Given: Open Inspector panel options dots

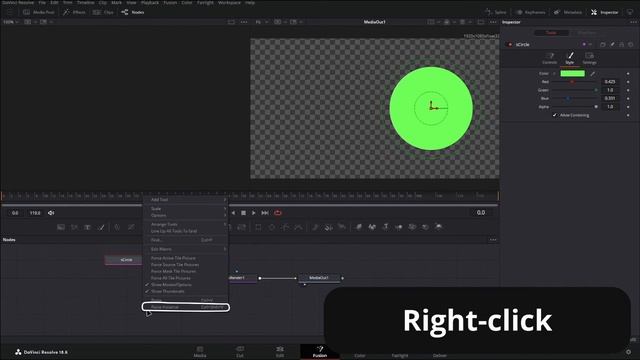Looking at the screenshot, I should pos(633,22).
